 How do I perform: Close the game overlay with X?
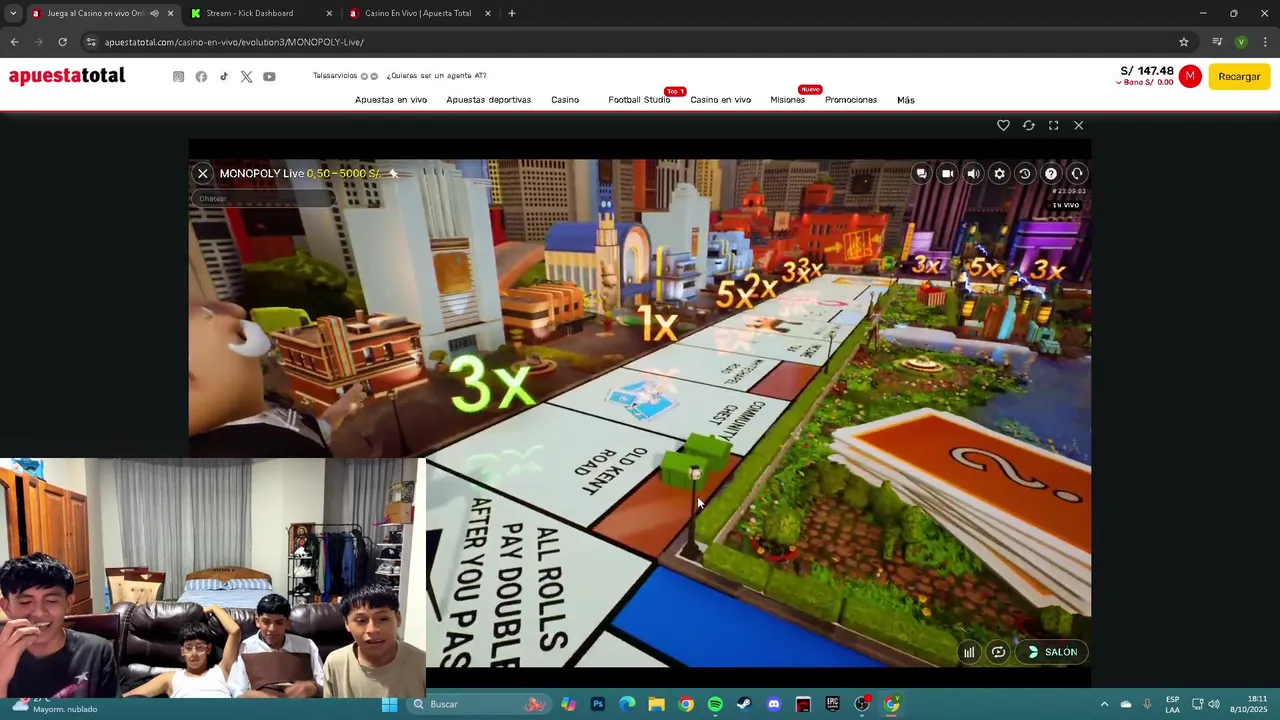(1078, 125)
